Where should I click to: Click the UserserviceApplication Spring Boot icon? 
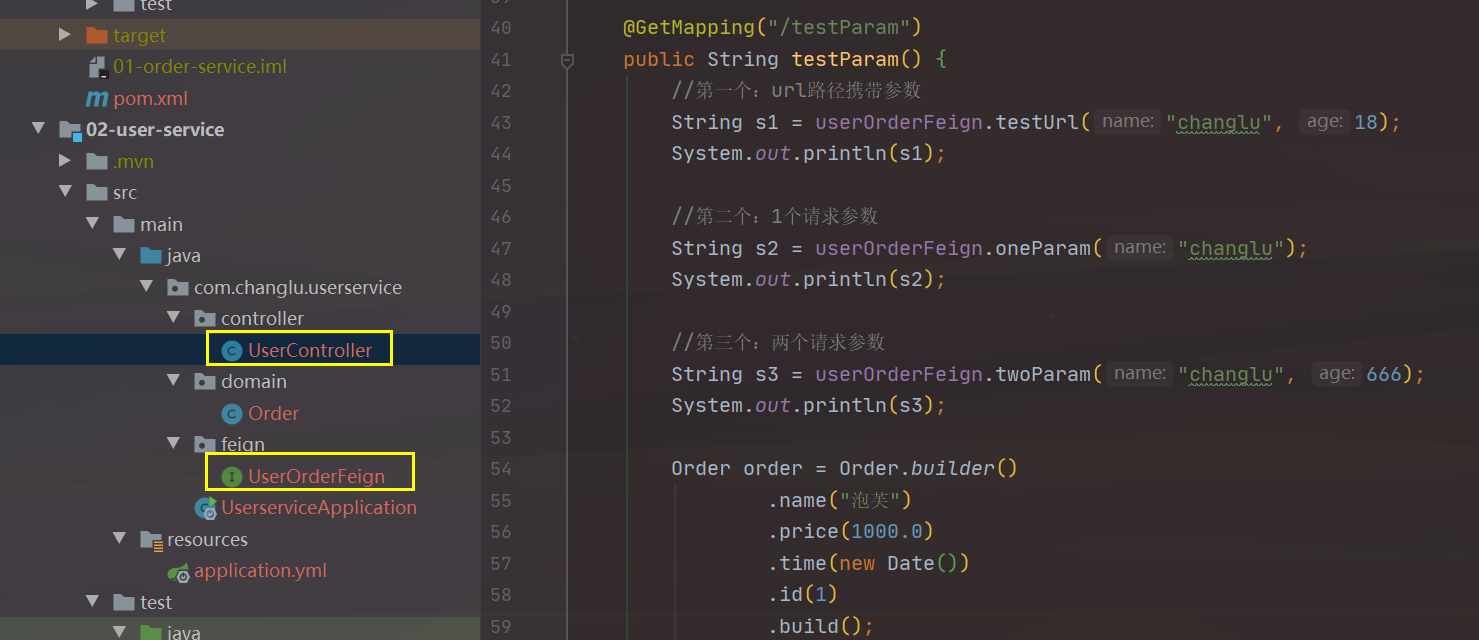(x=207, y=508)
